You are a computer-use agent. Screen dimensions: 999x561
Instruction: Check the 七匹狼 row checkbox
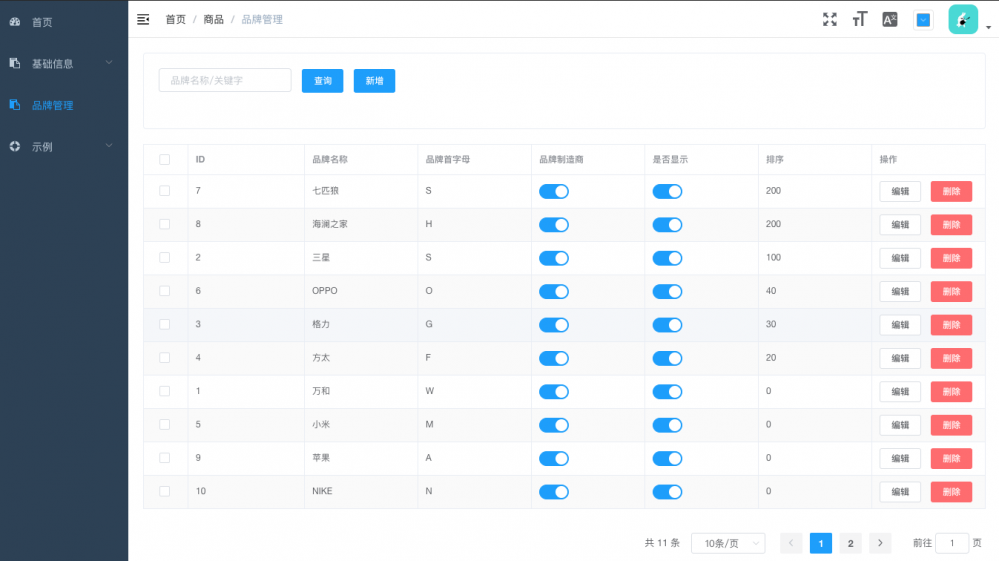[165, 191]
